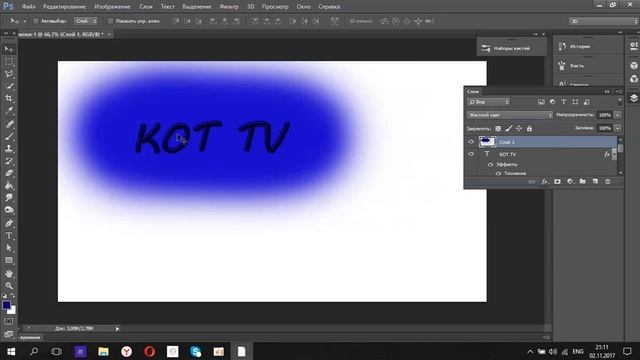Screen dimensions: 640x360
Task: Toggle lock transparent pixels
Action: [498, 129]
